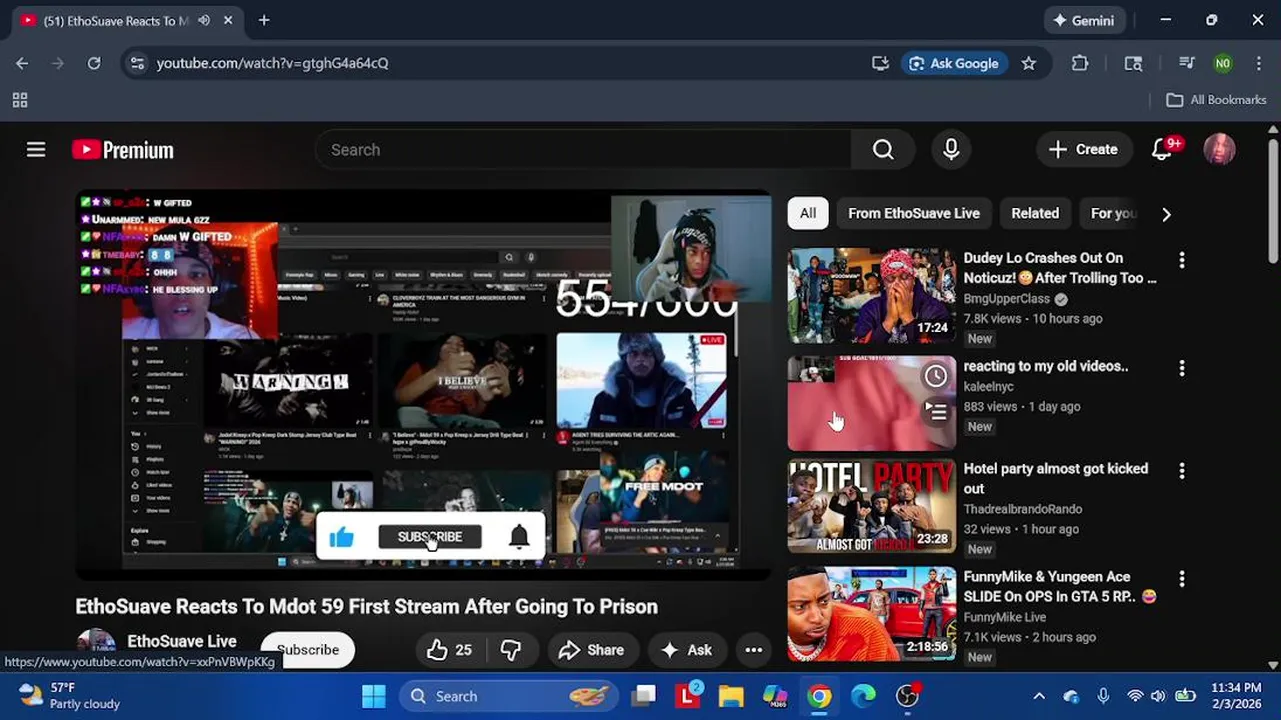Open the ThadrealbrandoRando channel name
Image resolution: width=1281 pixels, height=720 pixels.
(x=1023, y=509)
